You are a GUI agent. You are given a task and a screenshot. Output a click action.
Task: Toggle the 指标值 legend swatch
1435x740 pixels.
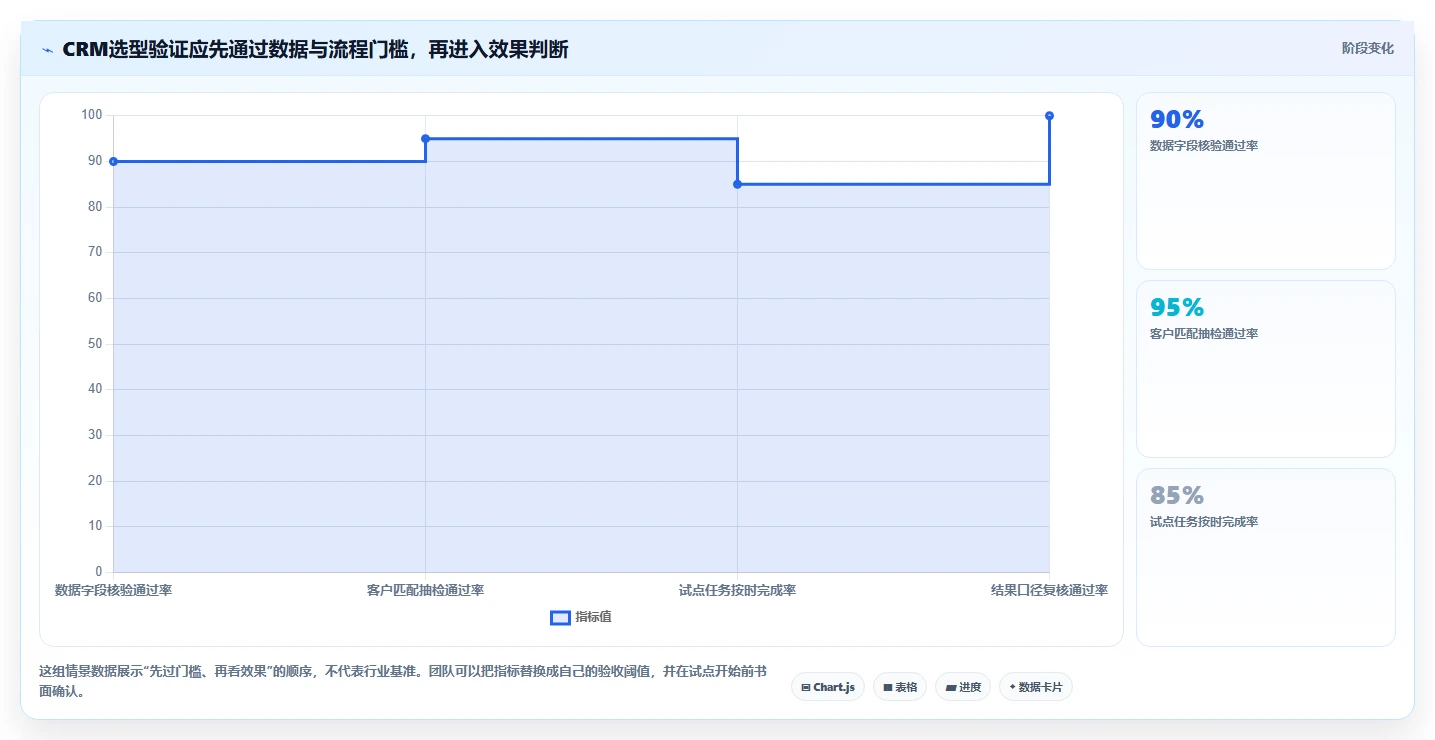coord(560,618)
